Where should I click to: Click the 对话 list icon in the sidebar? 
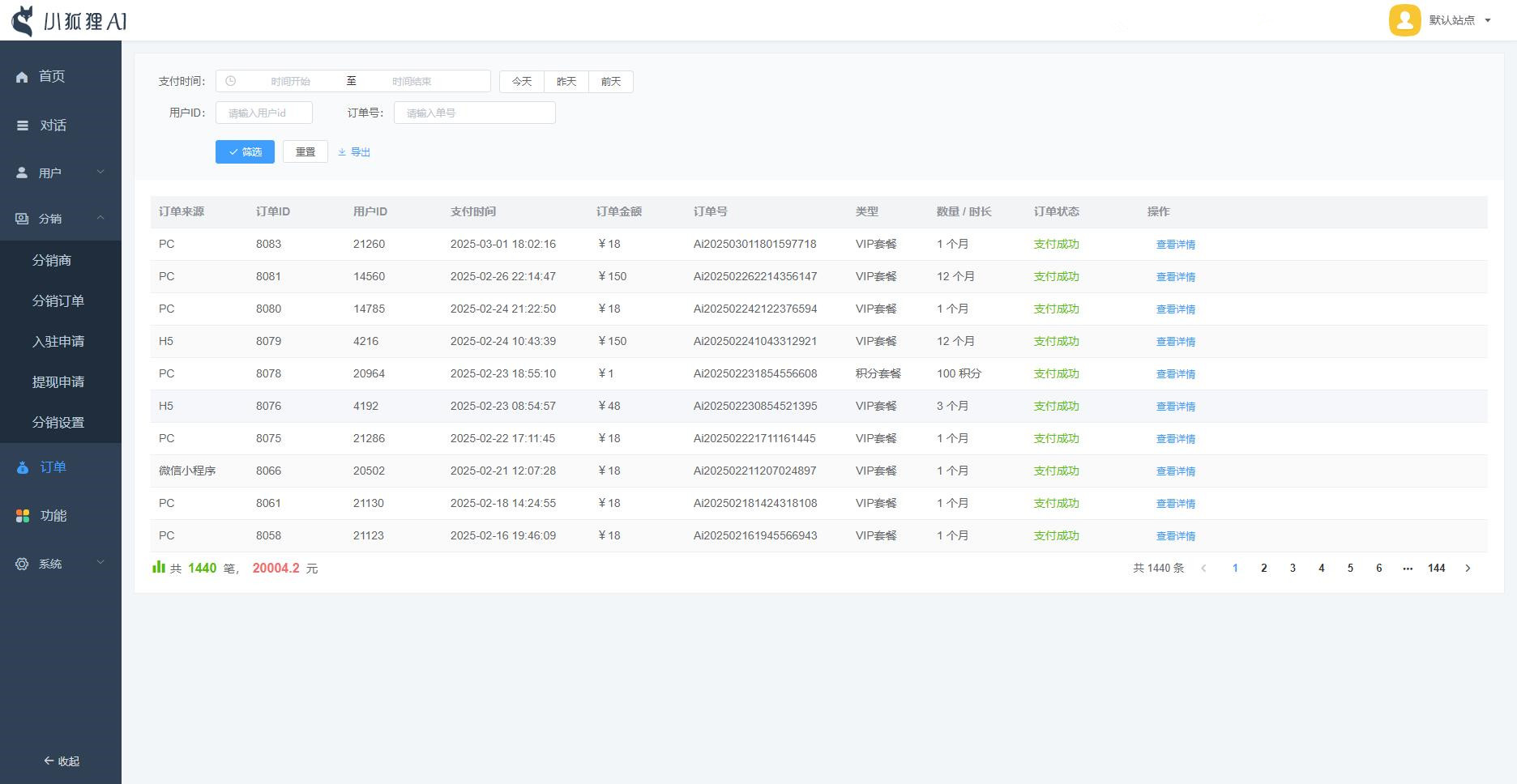pyautogui.click(x=22, y=126)
